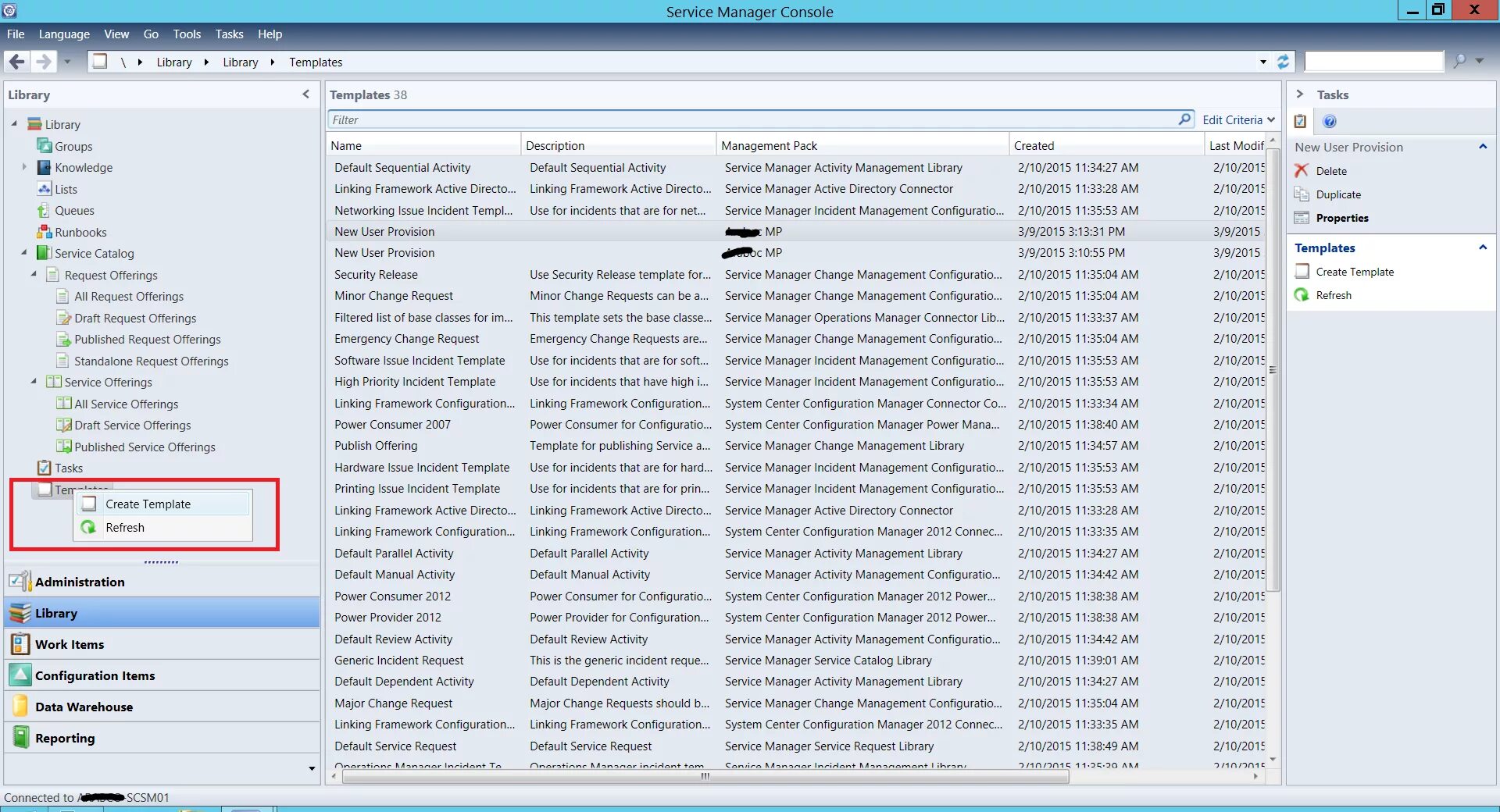Image resolution: width=1500 pixels, height=812 pixels.
Task: Click the Duplicate task icon
Action: coord(1302,194)
